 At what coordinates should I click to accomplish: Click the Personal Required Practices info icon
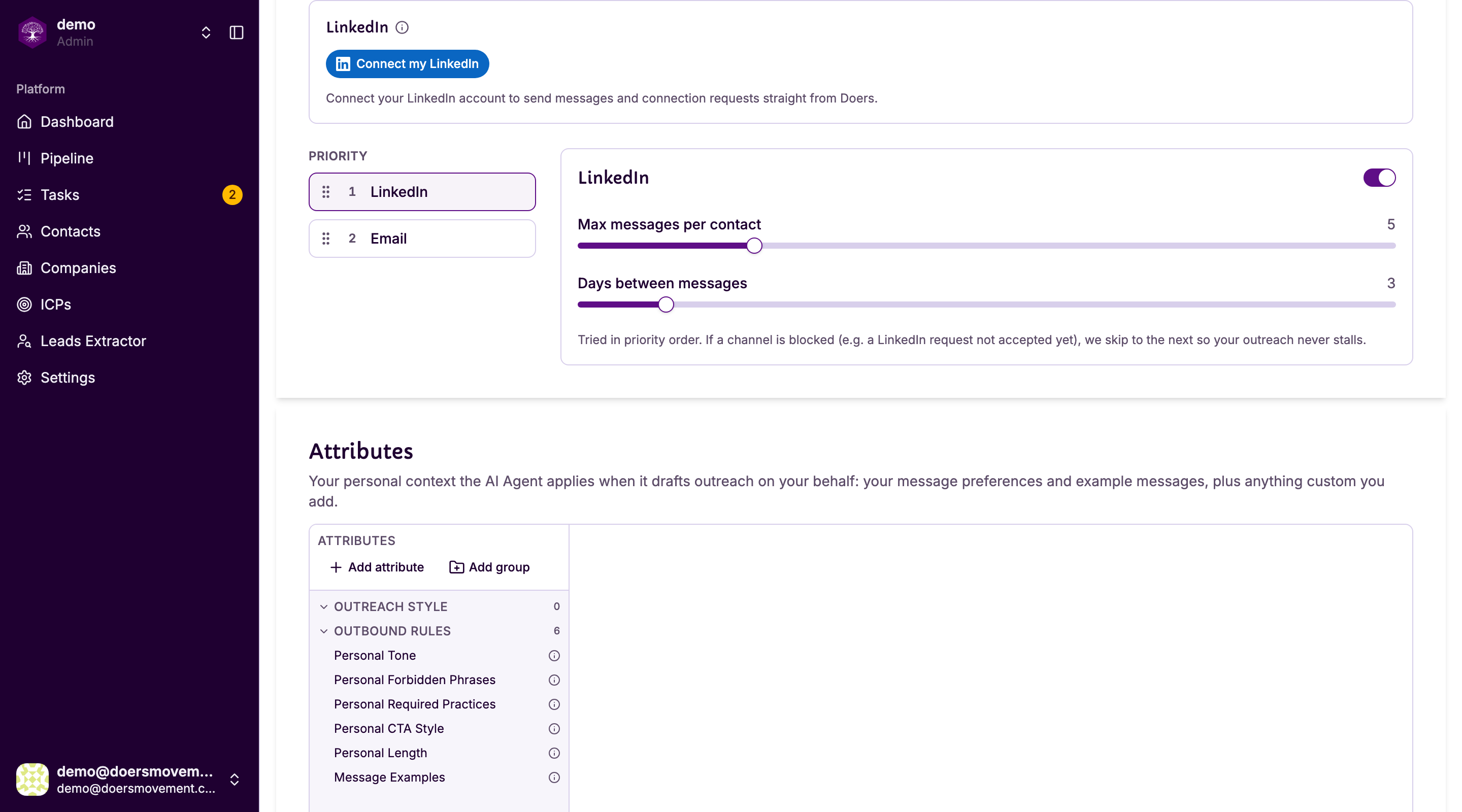(x=554, y=704)
